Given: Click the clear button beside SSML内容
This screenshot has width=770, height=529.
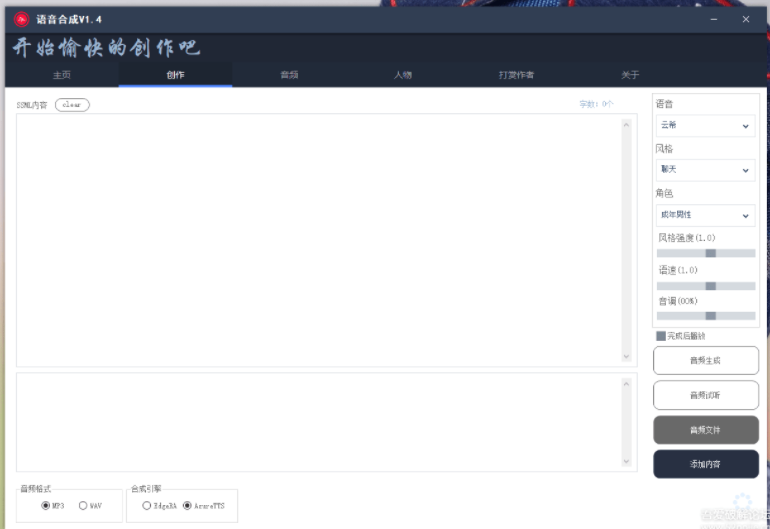Looking at the screenshot, I should [x=72, y=105].
